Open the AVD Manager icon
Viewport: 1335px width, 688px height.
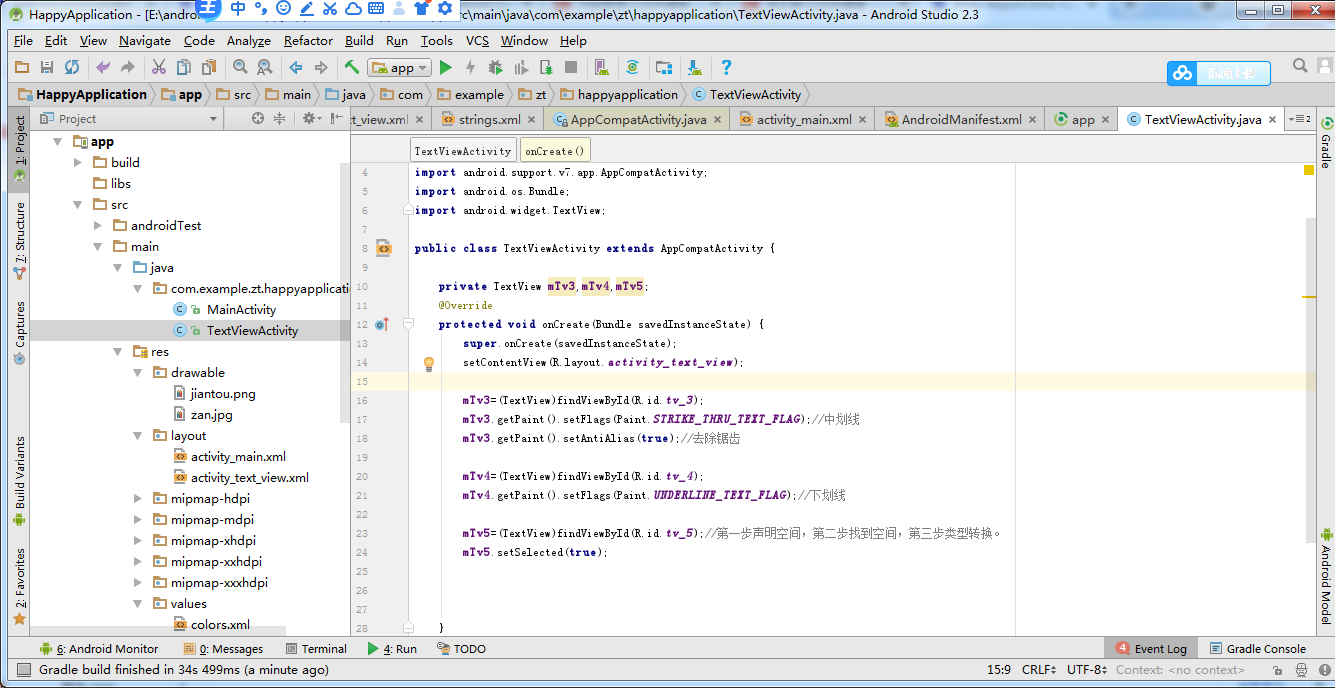click(601, 67)
